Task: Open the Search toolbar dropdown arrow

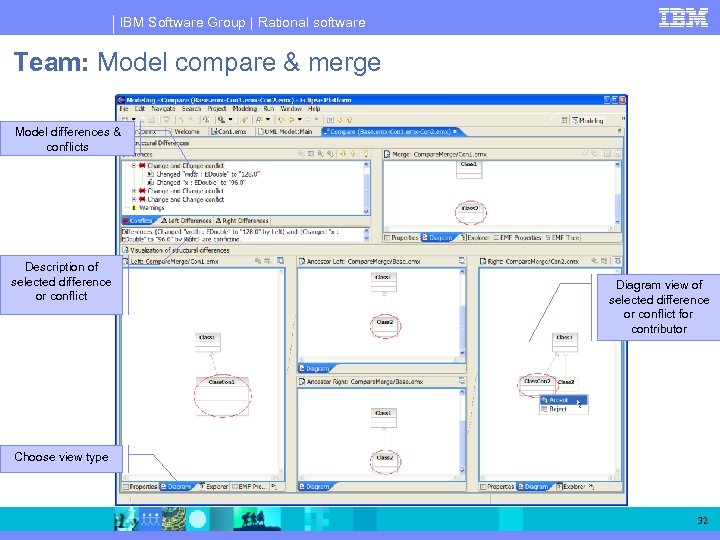Action: tap(231, 120)
